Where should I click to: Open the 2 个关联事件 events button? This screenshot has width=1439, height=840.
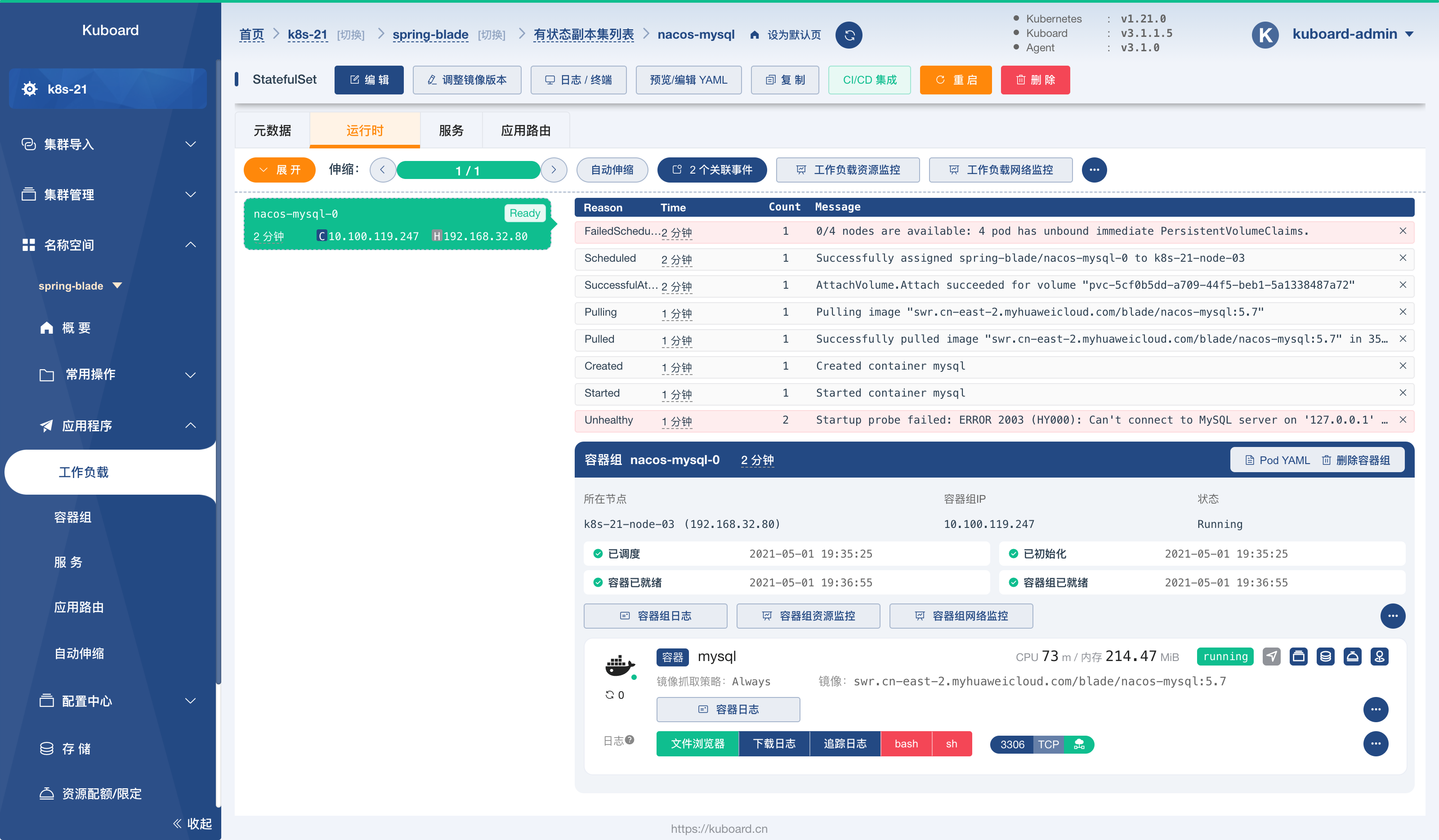(711, 170)
